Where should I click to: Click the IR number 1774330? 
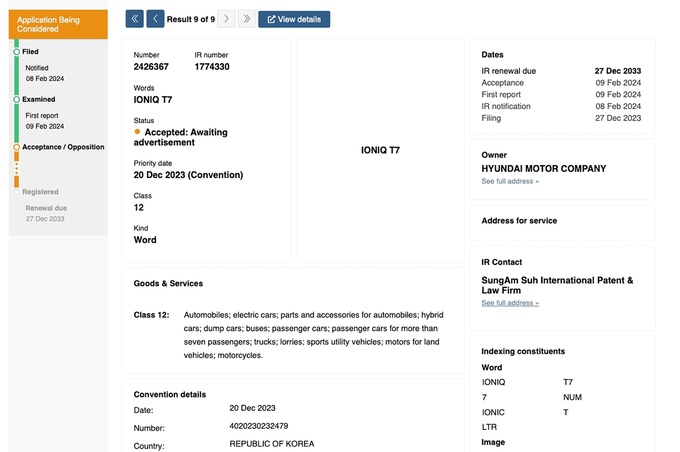click(x=212, y=67)
